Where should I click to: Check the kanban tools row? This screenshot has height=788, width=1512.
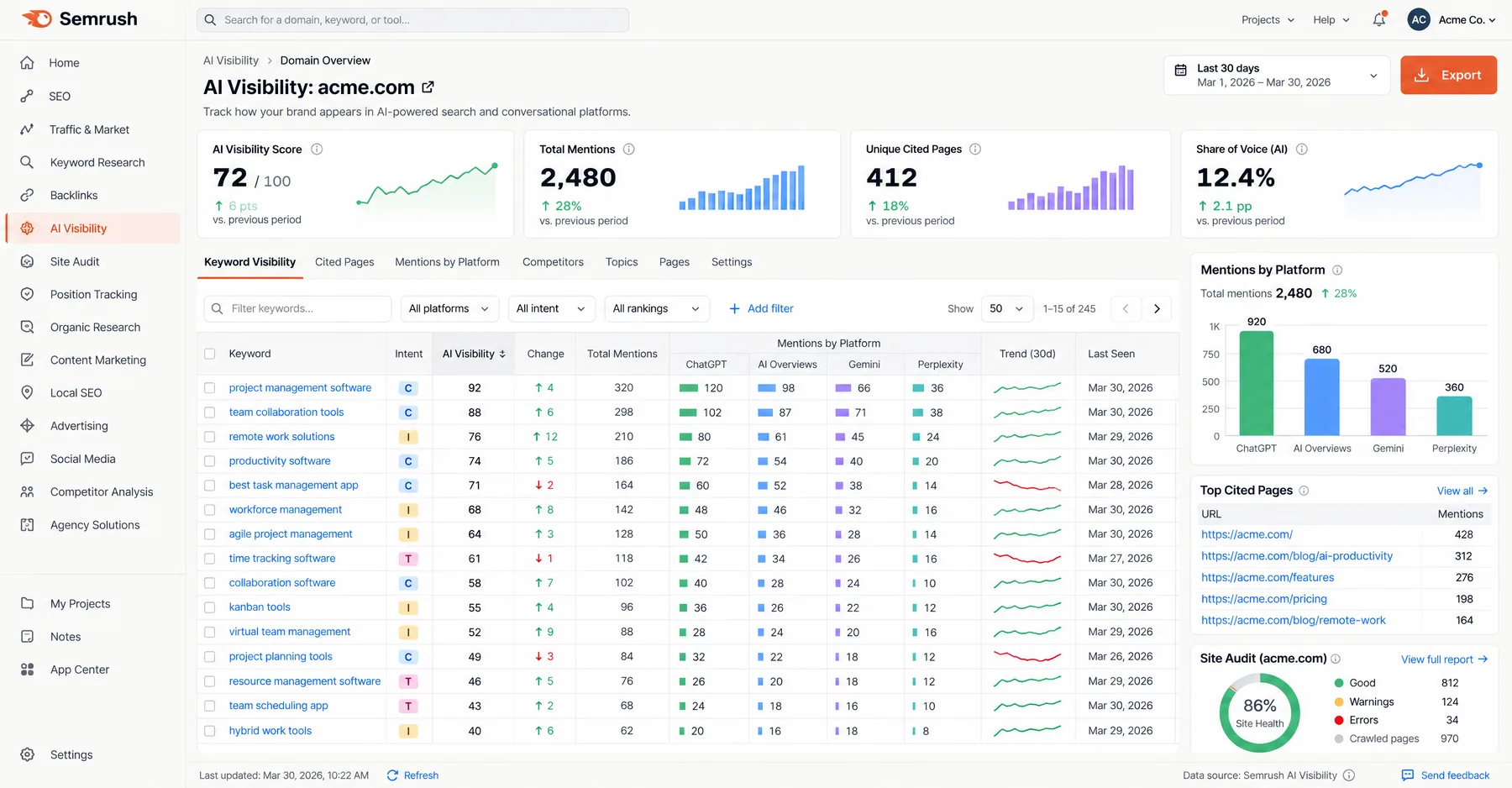click(x=210, y=607)
